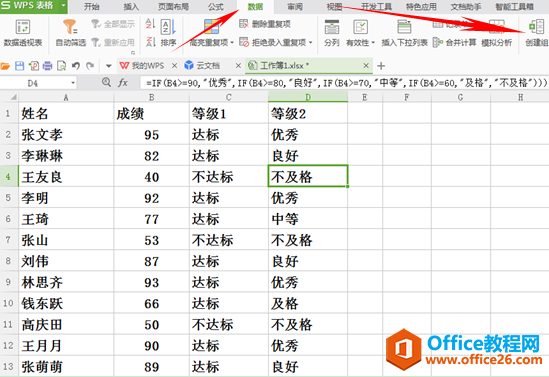This screenshot has width=549, height=377.
Task: Open the 开始 ribbon tab
Action: point(92,7)
